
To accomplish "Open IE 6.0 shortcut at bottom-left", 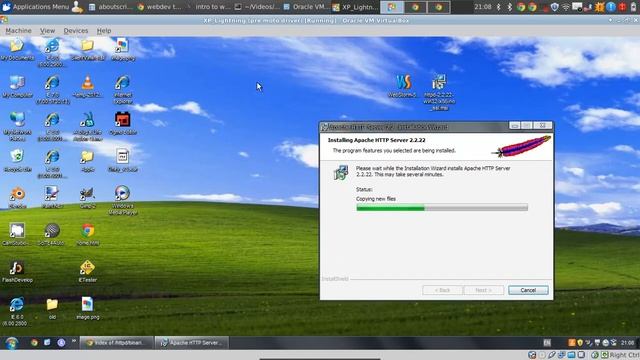I will click(16, 311).
